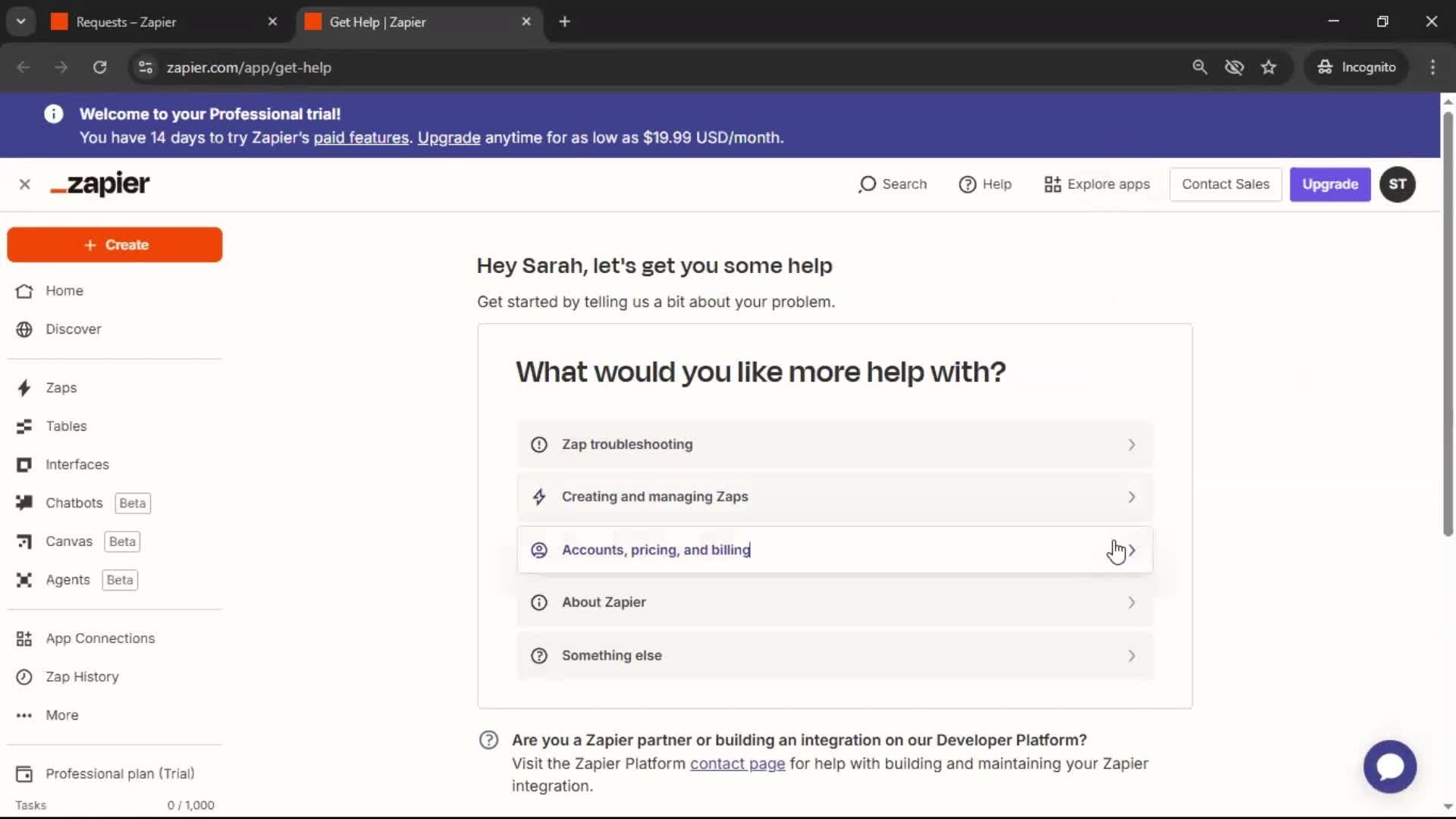The height and width of the screenshot is (819, 1456).
Task: Click the Zapier logo
Action: point(100,184)
